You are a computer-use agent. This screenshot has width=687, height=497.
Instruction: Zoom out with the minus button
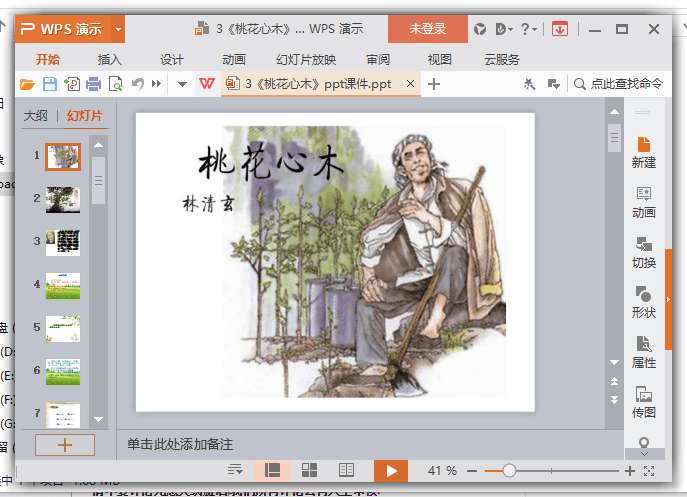(x=472, y=471)
